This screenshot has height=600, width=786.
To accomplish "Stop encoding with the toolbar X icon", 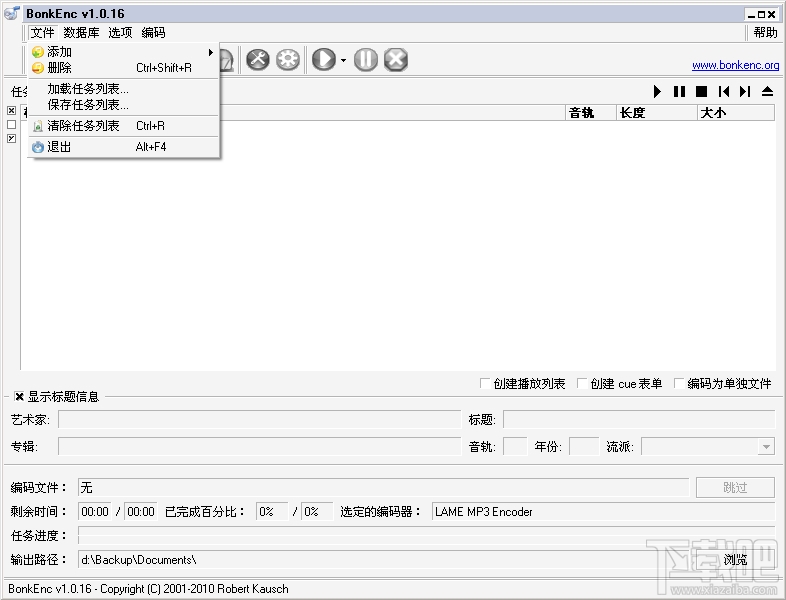I will pyautogui.click(x=396, y=60).
